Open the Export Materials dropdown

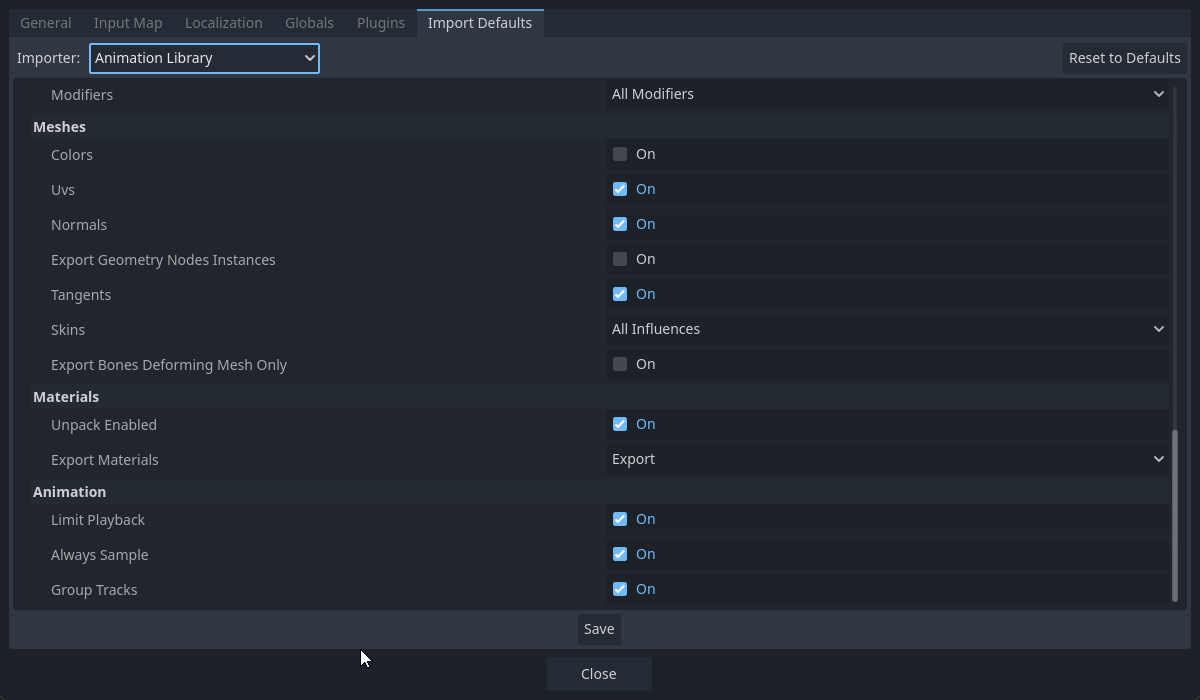887,459
